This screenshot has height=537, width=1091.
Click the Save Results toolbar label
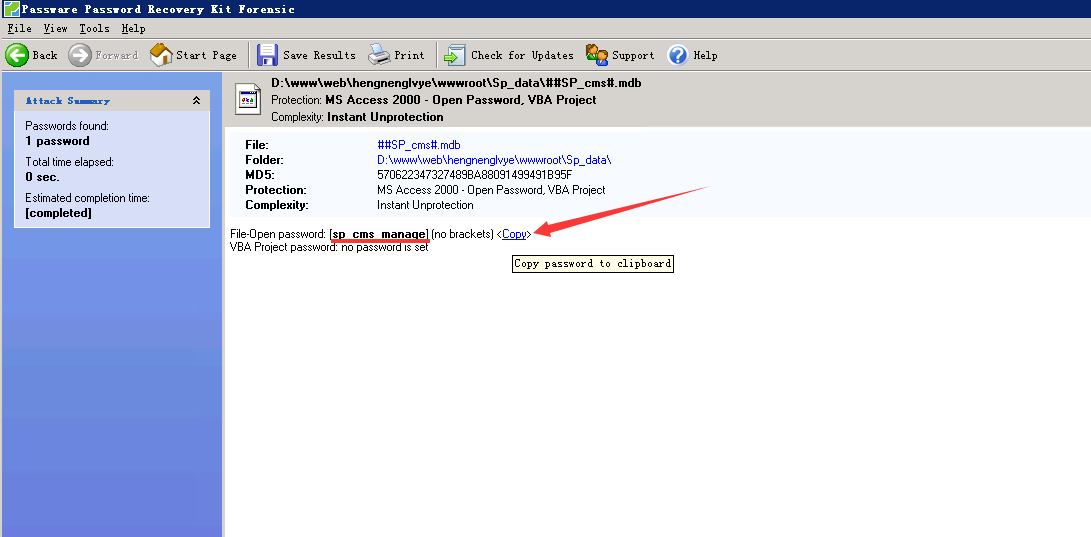[319, 55]
